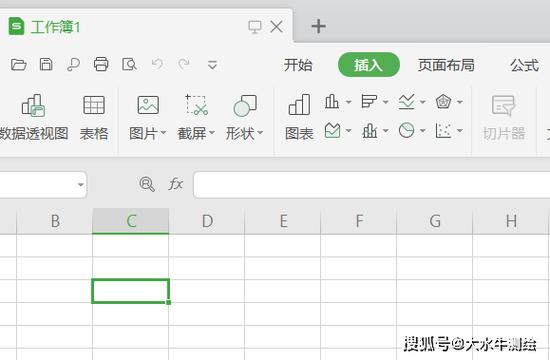This screenshot has height=360, width=550.
Task: Expand the quick access toolbar customize arrow
Action: click(x=212, y=65)
